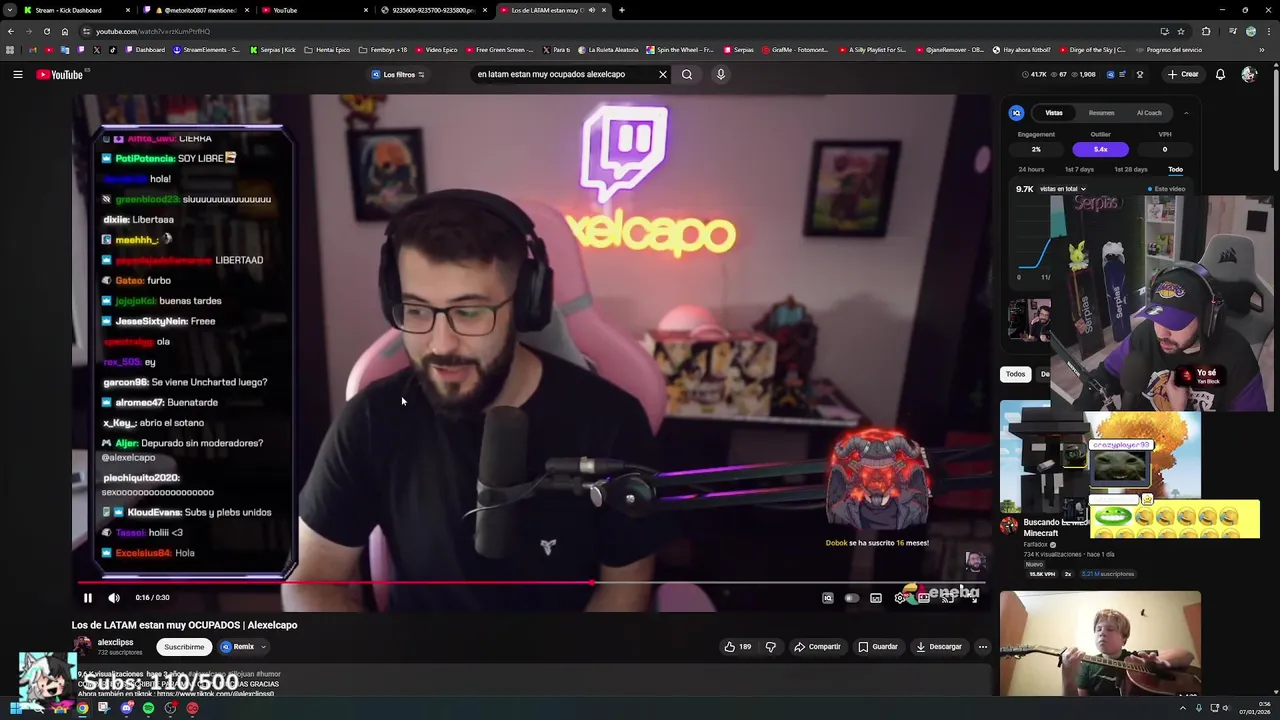Start voice search with the microphone
Screen dimensions: 1280x720
(x=720, y=74)
